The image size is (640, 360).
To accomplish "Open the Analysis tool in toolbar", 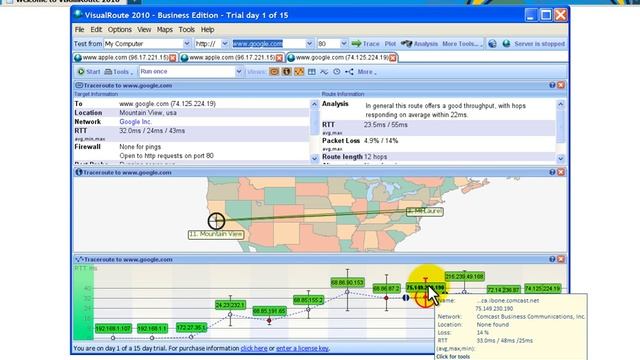I will click(x=419, y=44).
